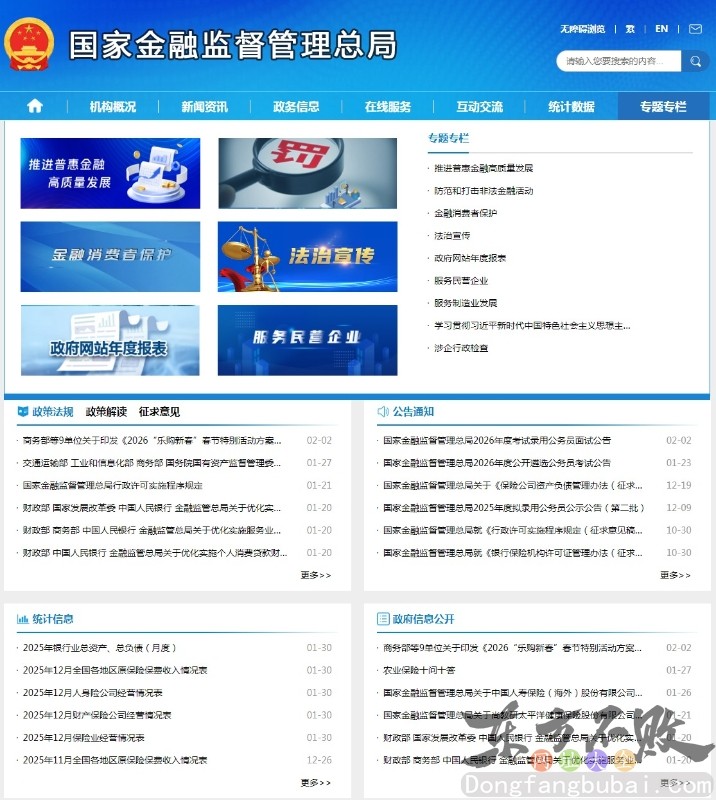Click 更多>> under 公告通知 section
This screenshot has height=800, width=716.
(675, 575)
